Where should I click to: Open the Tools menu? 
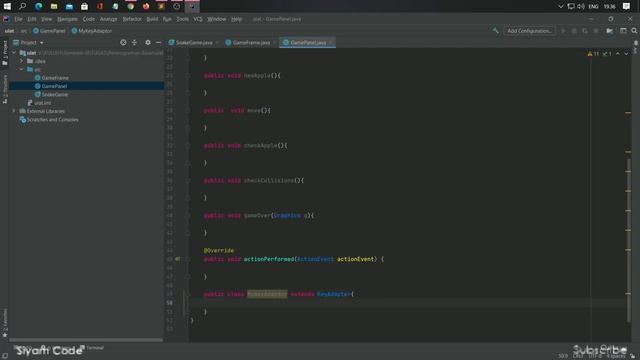182,19
